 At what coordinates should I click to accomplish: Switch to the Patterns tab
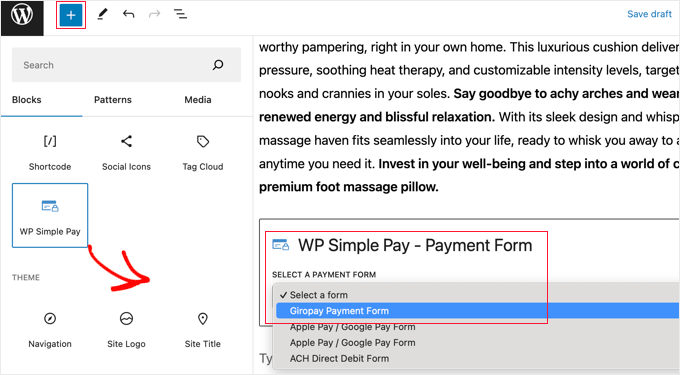(113, 100)
